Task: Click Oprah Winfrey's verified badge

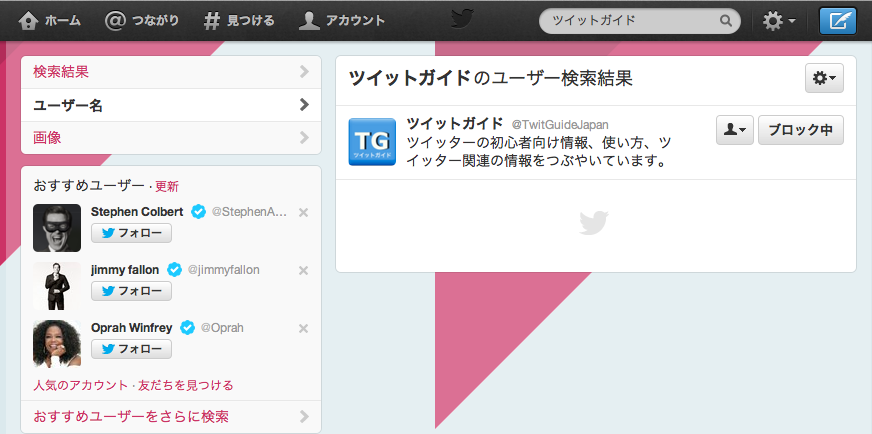Action: click(x=188, y=328)
